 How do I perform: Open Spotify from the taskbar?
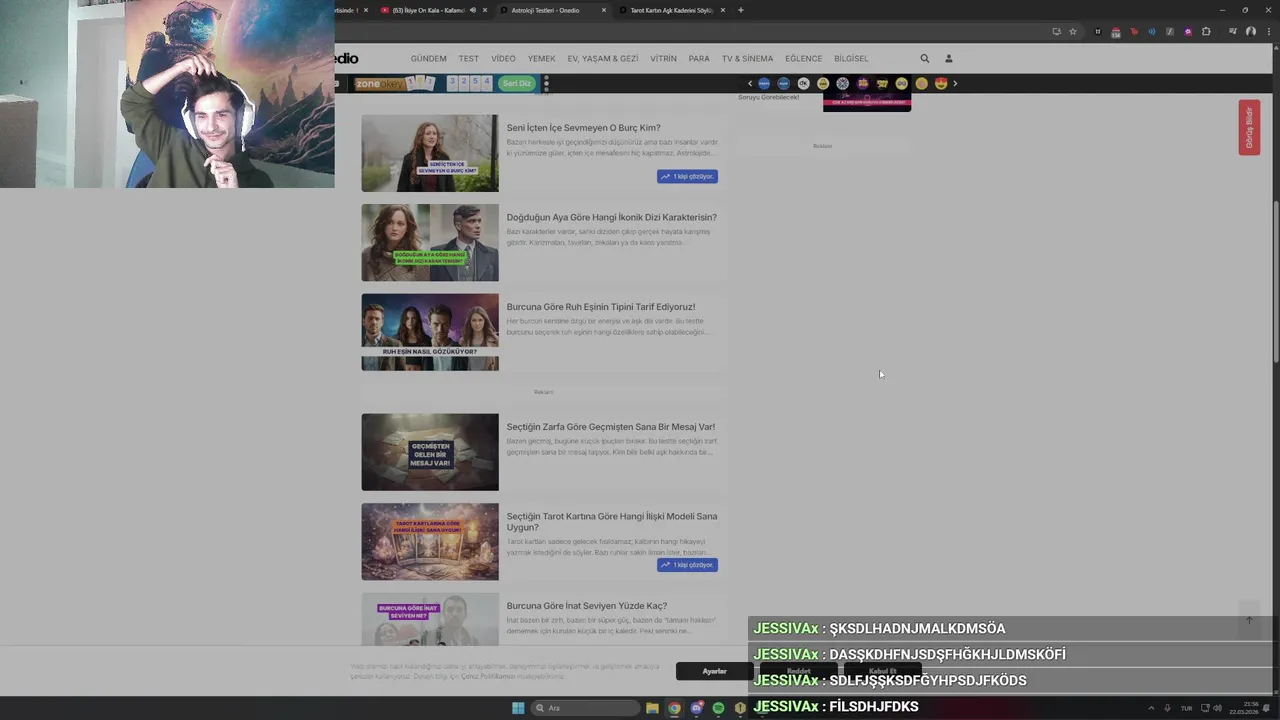pyautogui.click(x=718, y=708)
